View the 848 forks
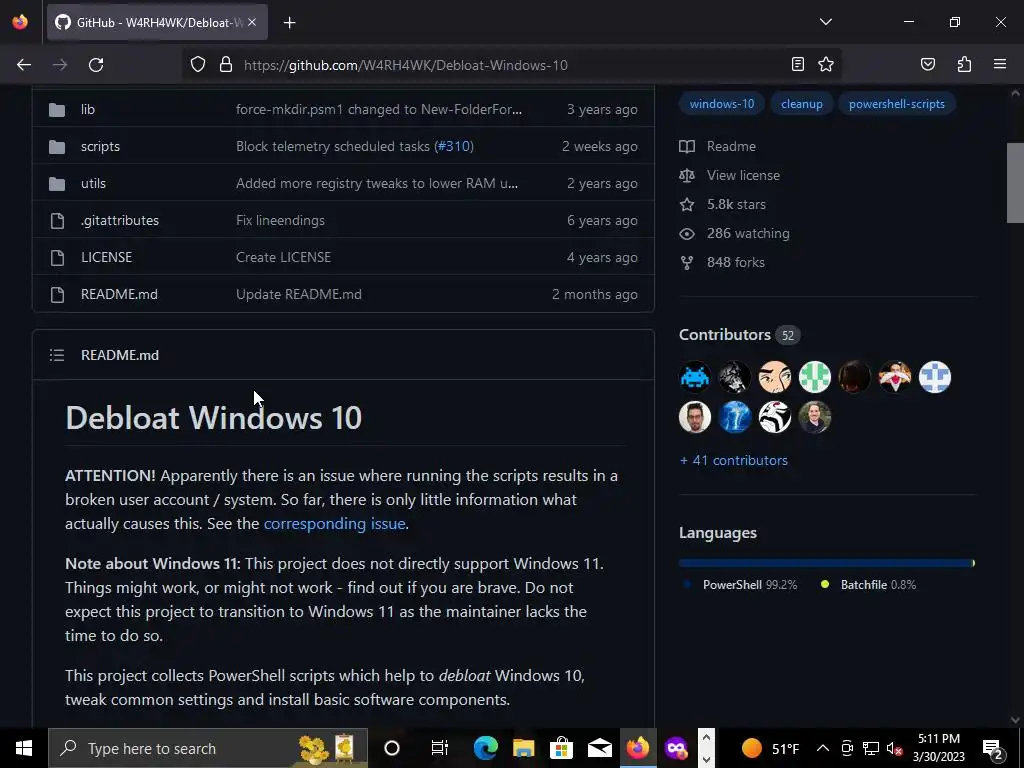The width and height of the screenshot is (1024, 768). (x=735, y=263)
